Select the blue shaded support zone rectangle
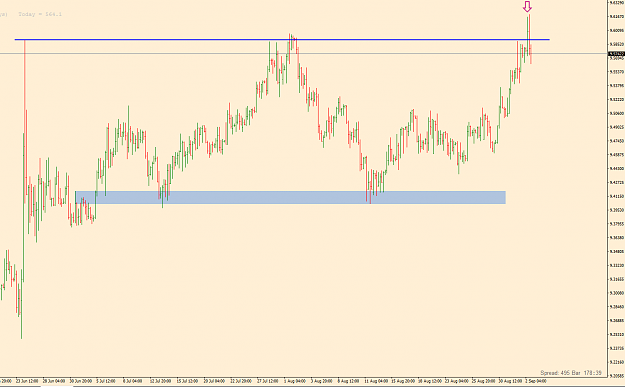Screen dimensions: 625x387 coord(291,197)
